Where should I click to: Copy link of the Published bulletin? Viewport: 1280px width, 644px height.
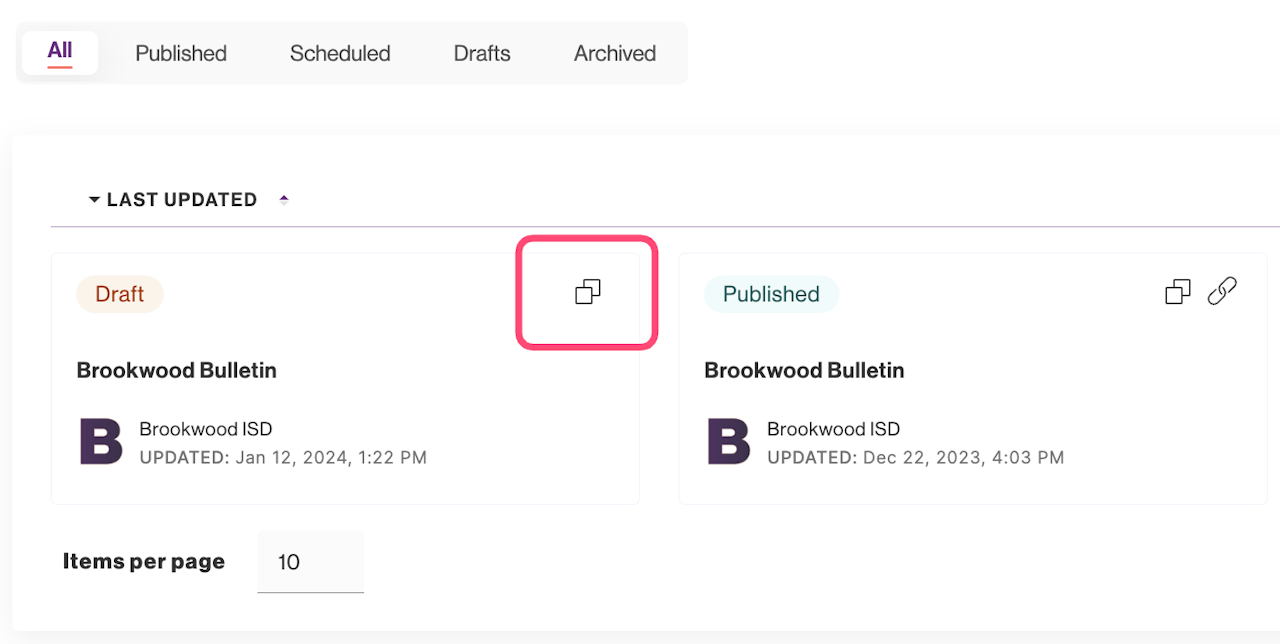pyautogui.click(x=1222, y=292)
